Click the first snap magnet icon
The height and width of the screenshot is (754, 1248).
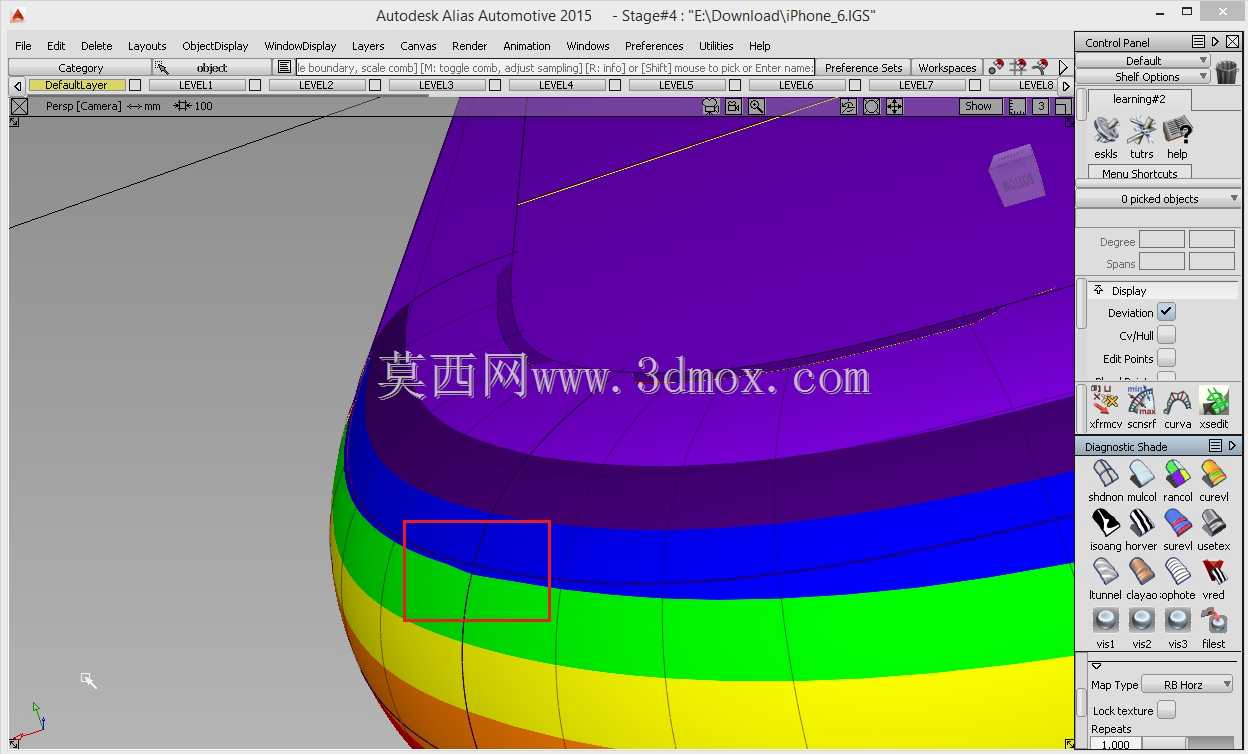[995, 67]
